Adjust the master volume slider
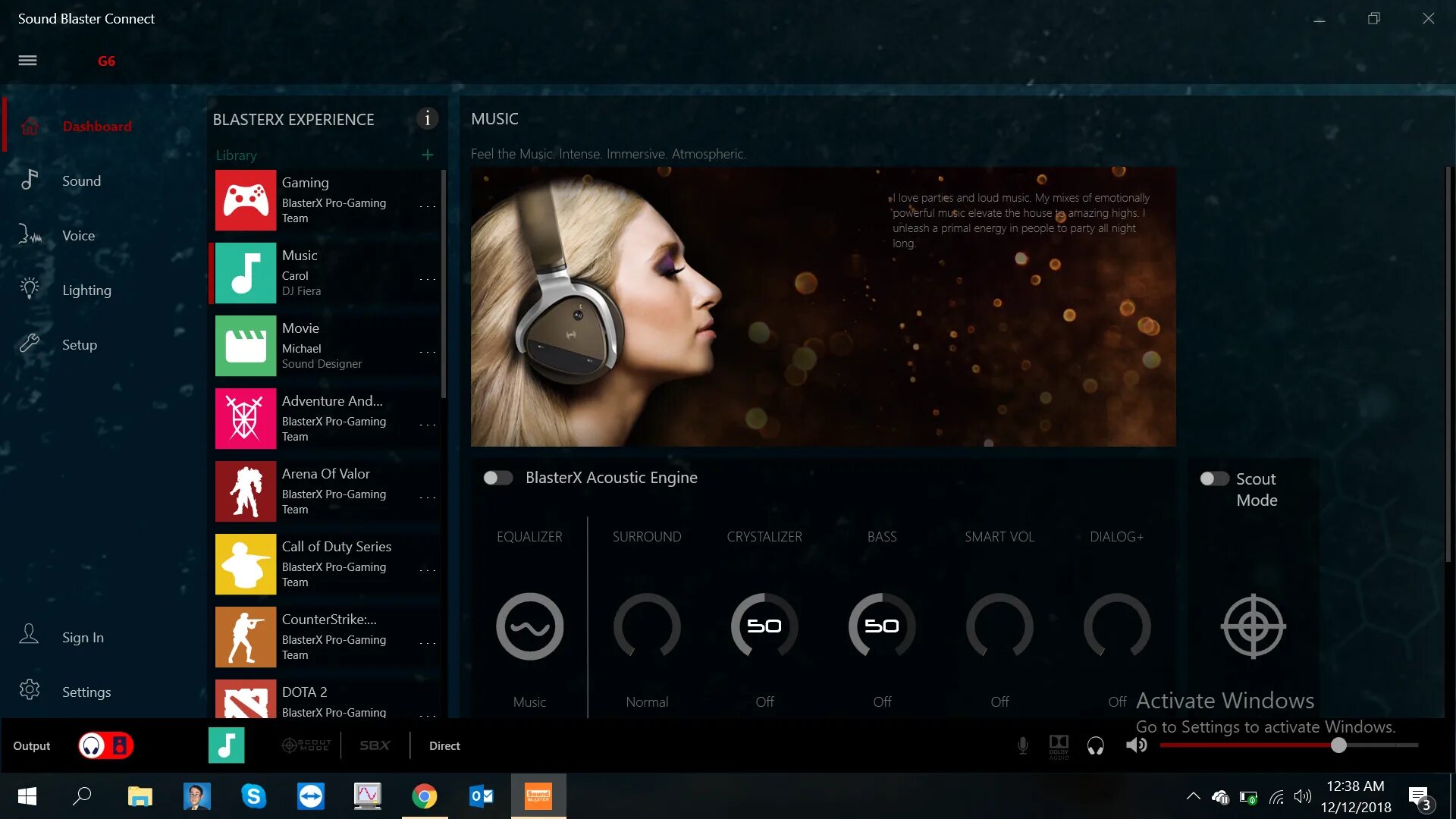The image size is (1456, 819). pos(1338,745)
